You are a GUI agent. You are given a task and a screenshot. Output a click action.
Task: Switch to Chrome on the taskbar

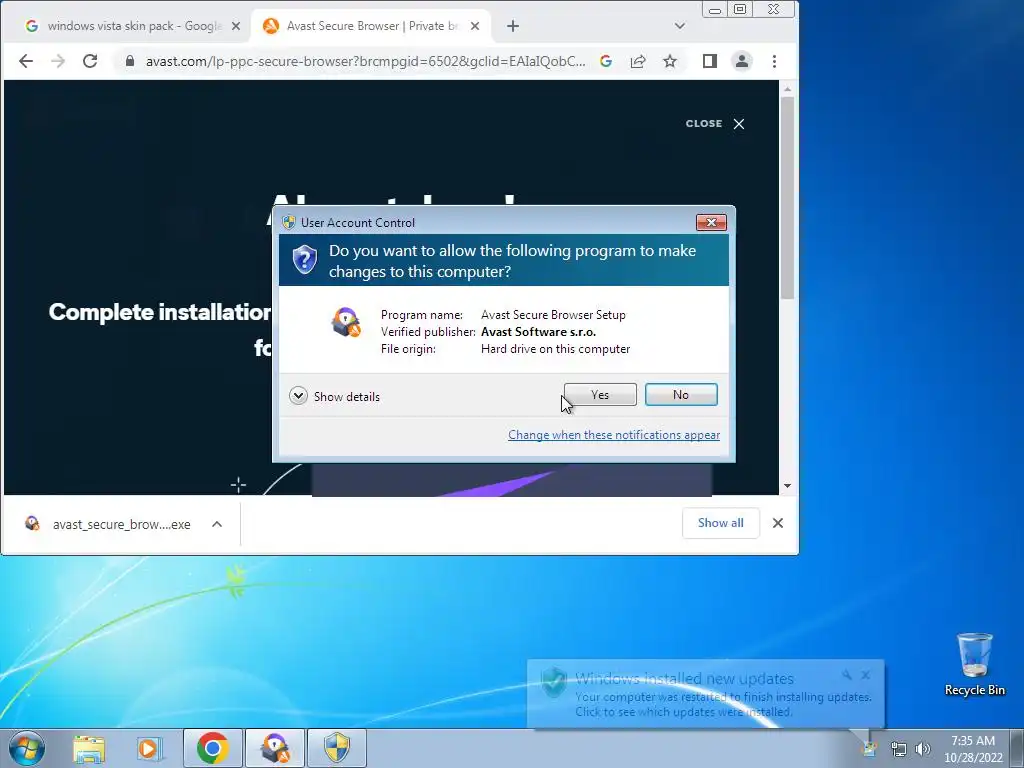click(x=212, y=748)
